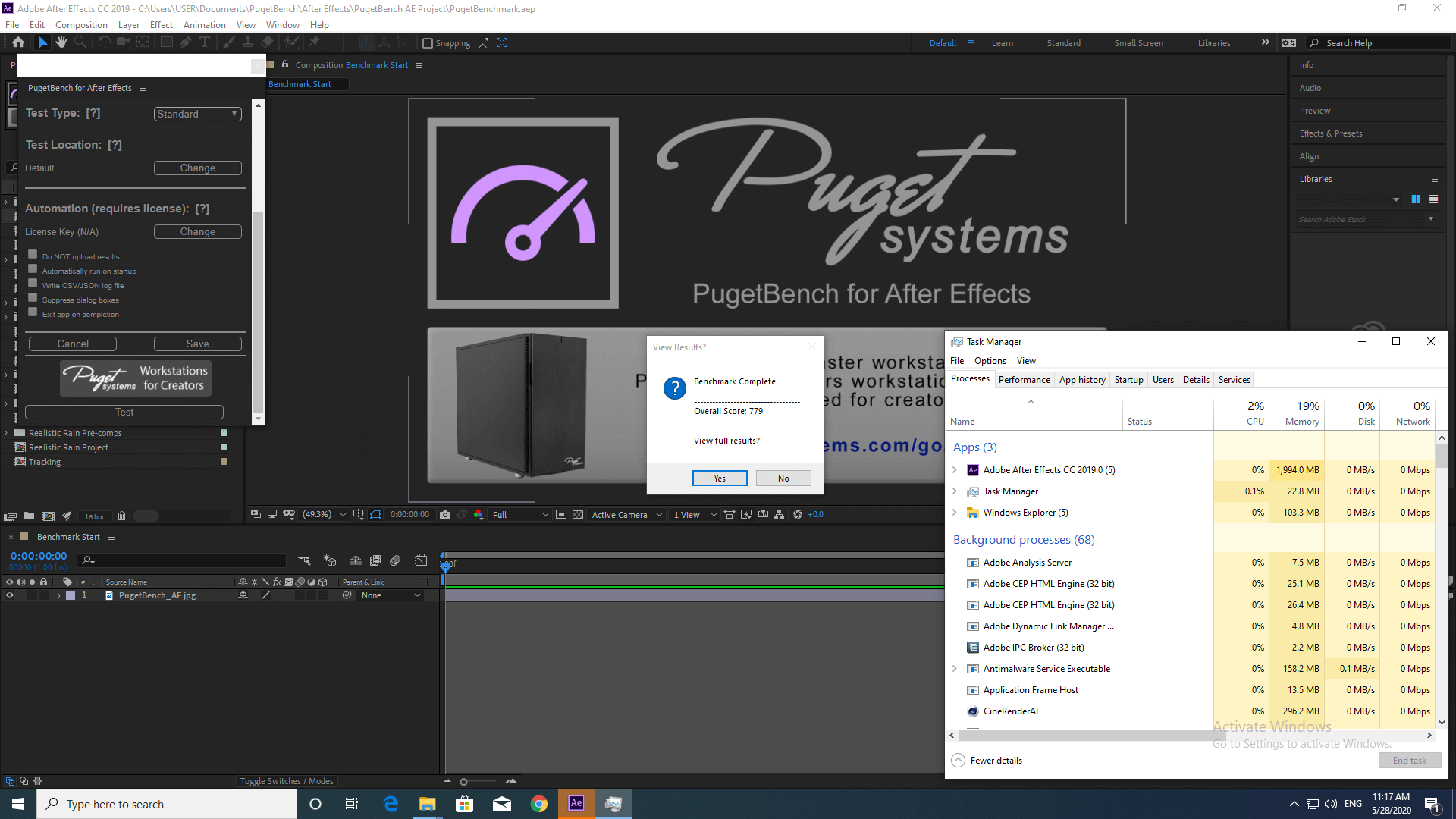Check Exit app on completion
1456x819 pixels.
point(33,312)
